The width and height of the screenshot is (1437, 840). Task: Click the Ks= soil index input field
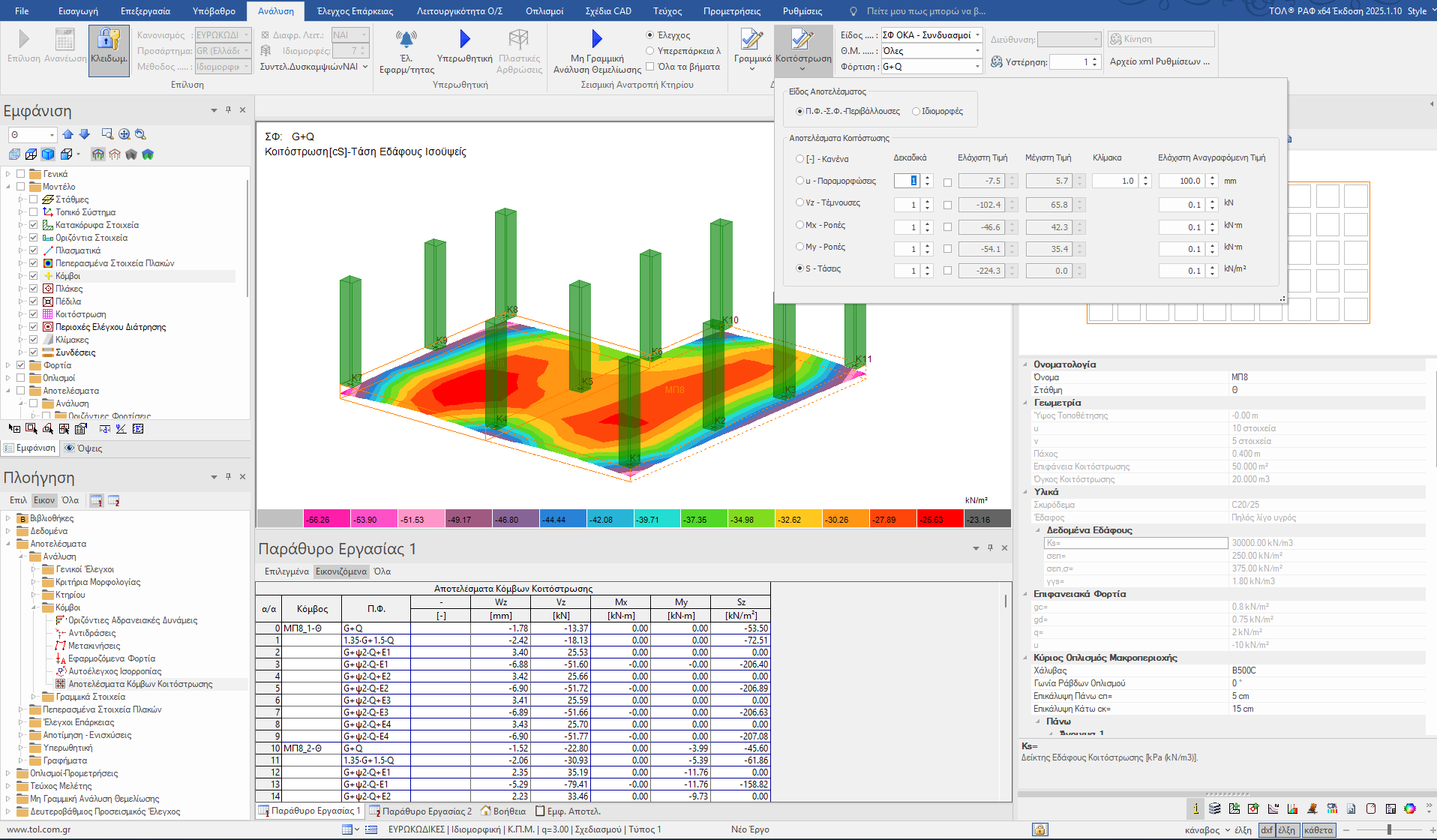(x=1135, y=543)
